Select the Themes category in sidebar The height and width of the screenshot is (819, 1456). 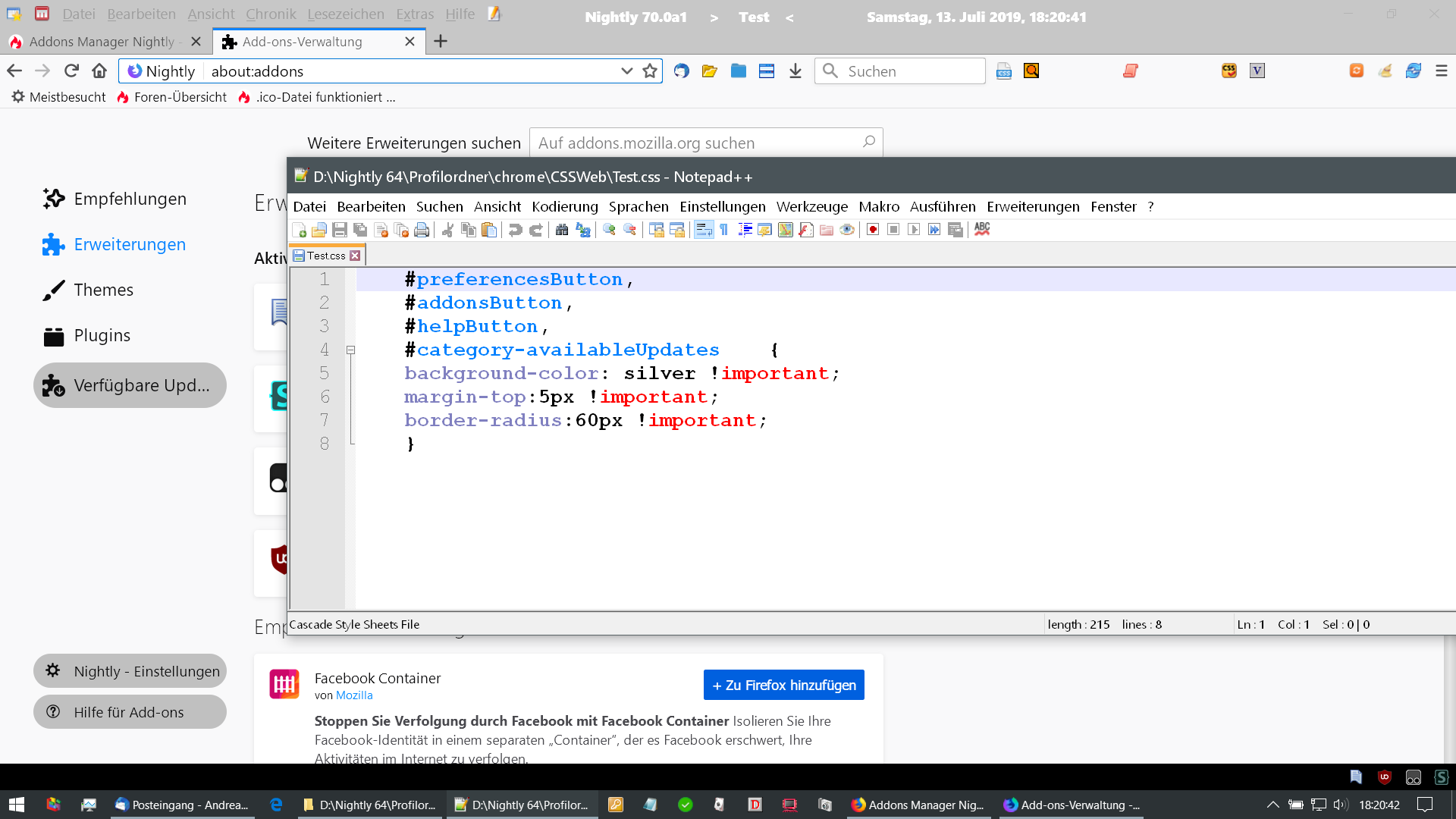pos(103,290)
